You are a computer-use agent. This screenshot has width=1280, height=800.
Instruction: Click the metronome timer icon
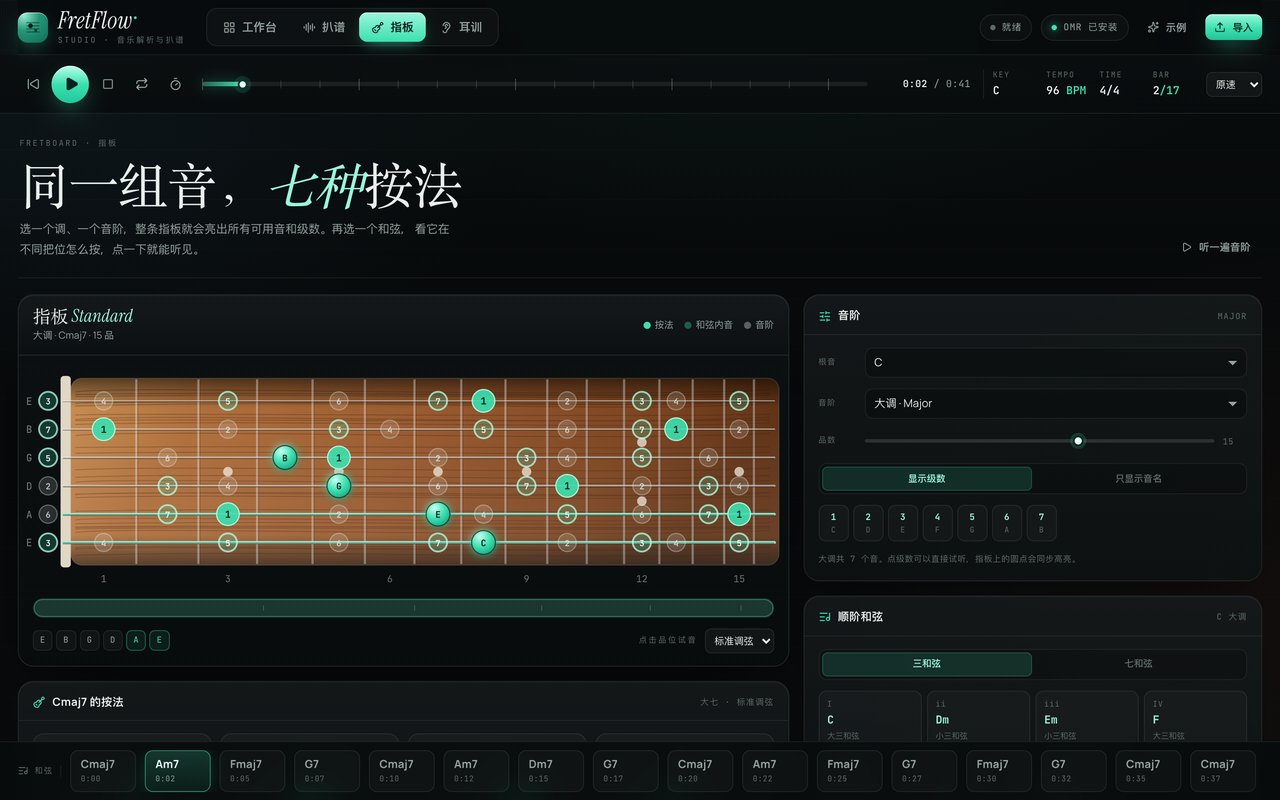(x=176, y=84)
